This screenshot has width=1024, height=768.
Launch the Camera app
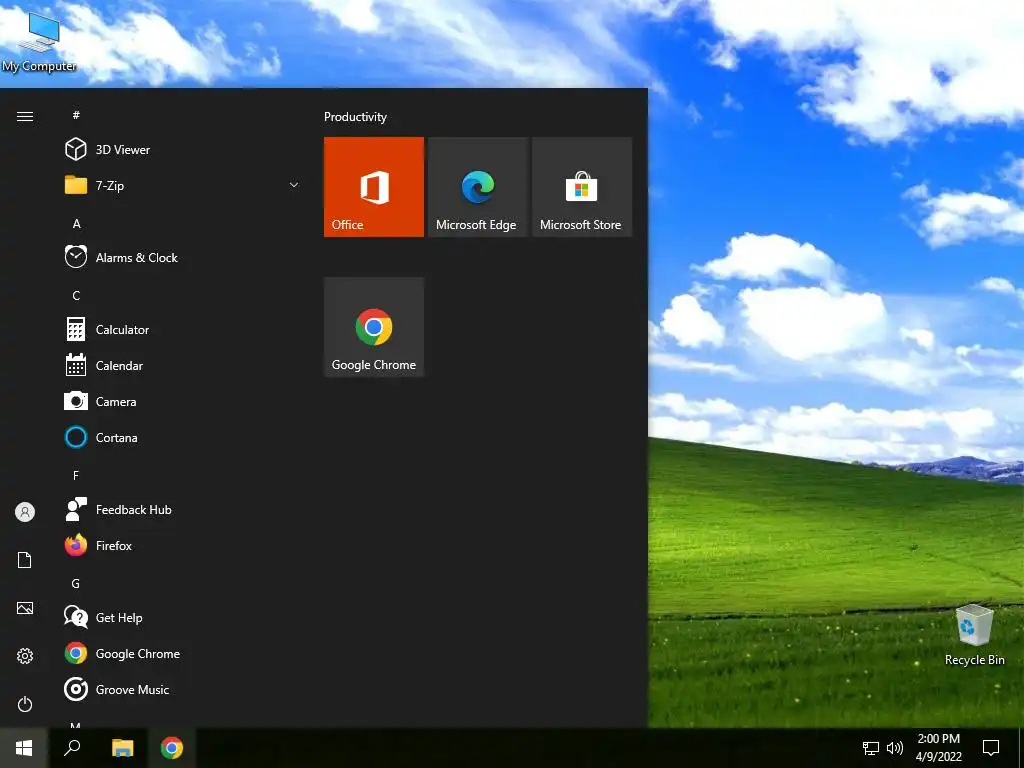(x=183, y=402)
